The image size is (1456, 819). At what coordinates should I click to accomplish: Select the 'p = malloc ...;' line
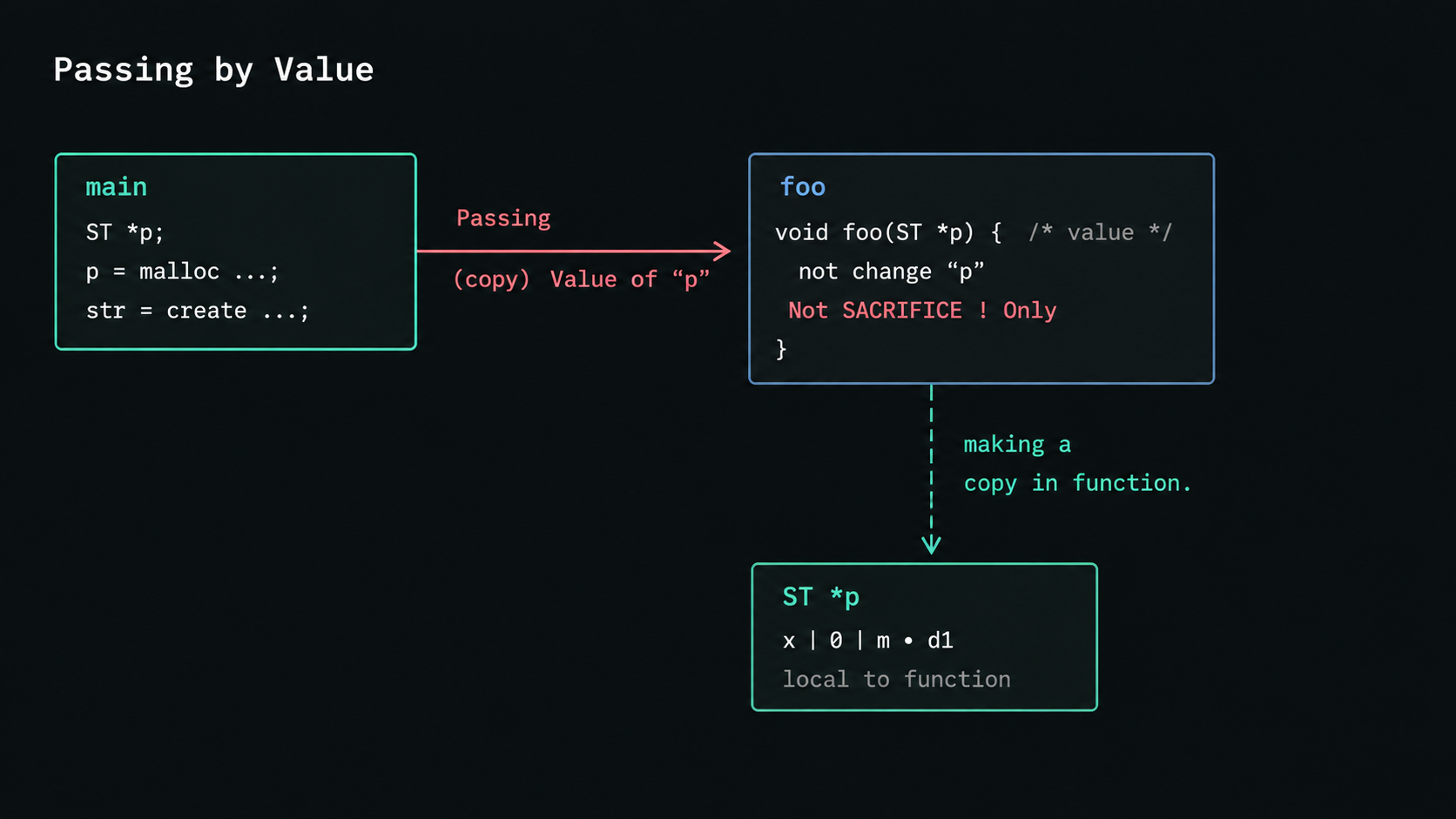pos(182,272)
